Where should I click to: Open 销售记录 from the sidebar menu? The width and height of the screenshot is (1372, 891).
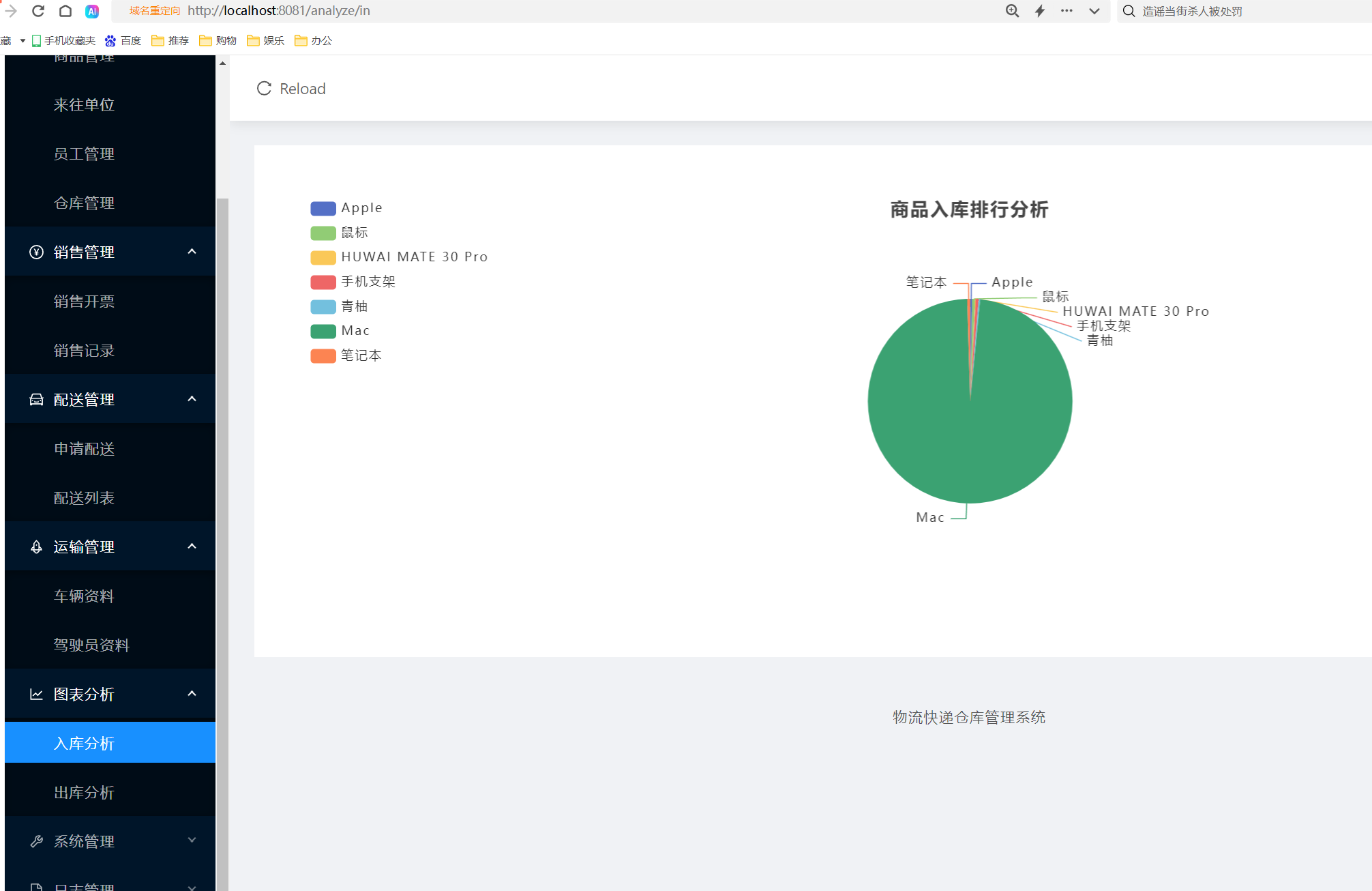coord(84,350)
